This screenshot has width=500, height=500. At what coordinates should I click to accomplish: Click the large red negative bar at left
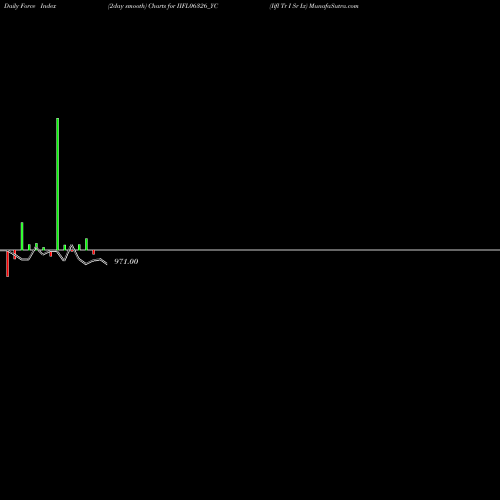[x=8, y=263]
